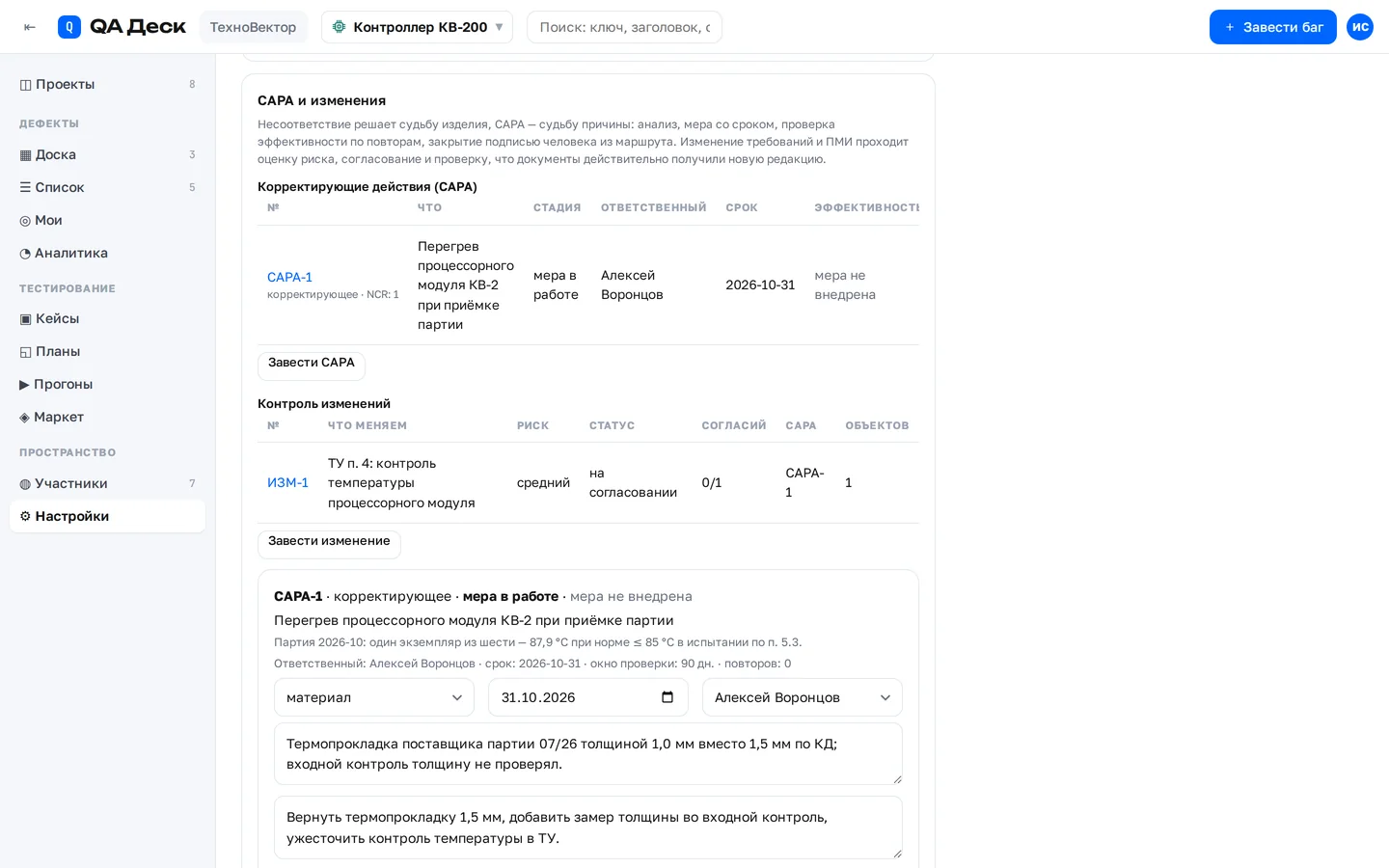Click the QA Деск logo icon

click(x=69, y=27)
